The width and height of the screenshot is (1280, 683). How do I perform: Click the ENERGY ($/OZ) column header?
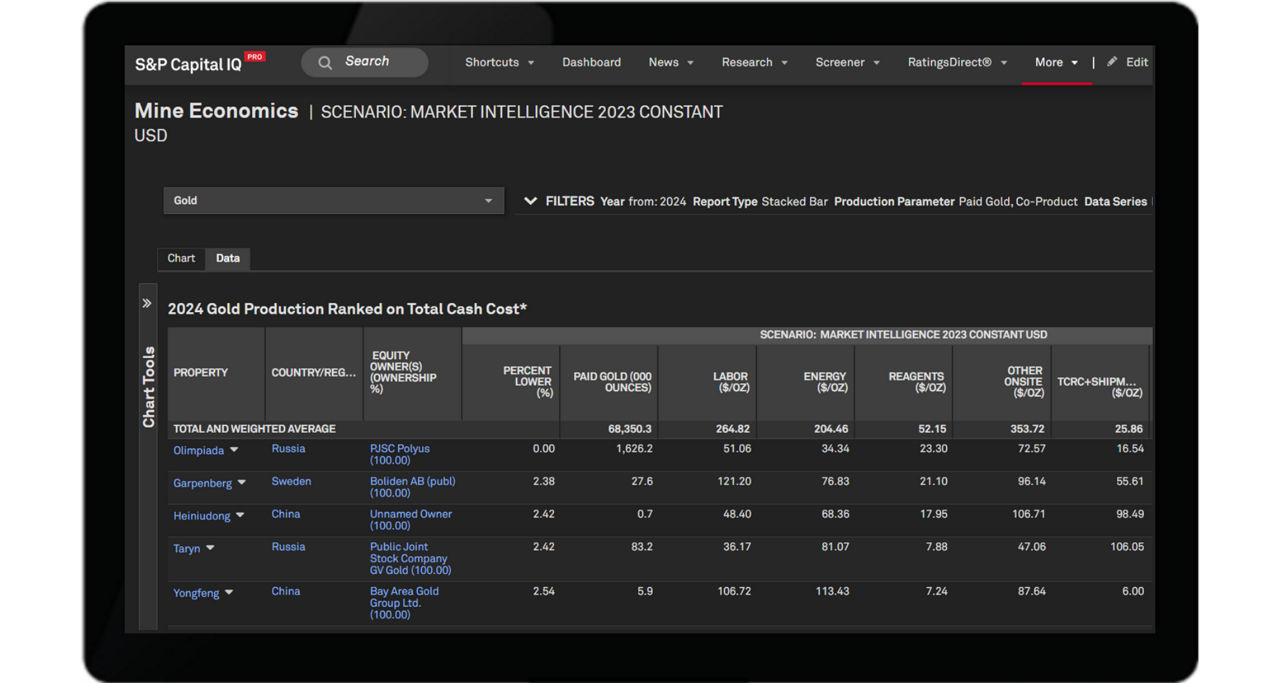[x=805, y=382]
